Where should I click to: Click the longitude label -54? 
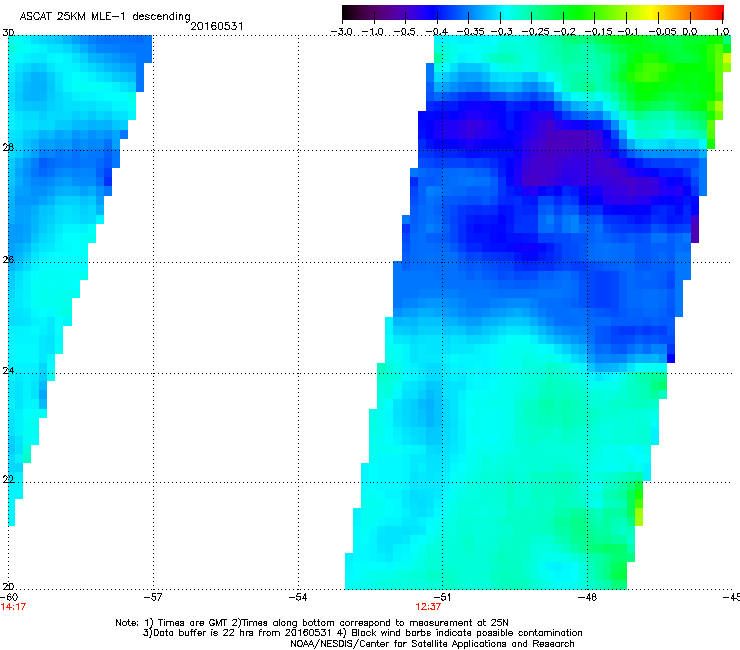[298, 597]
